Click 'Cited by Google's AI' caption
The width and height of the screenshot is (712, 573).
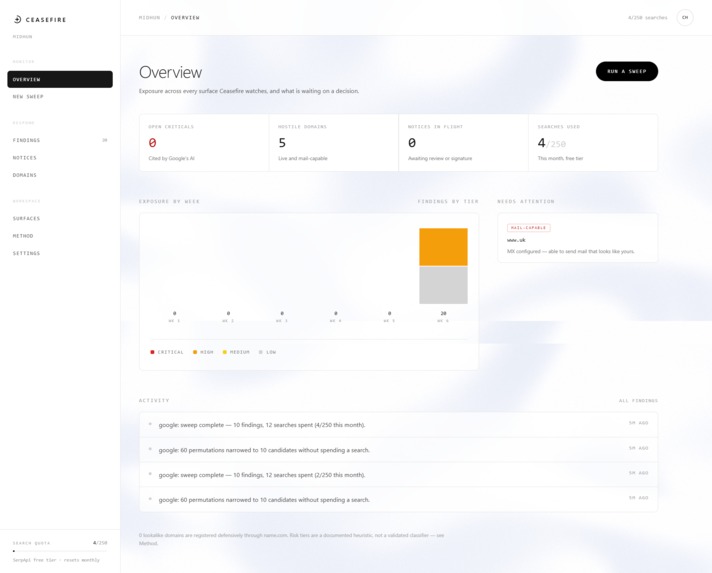pos(171,158)
